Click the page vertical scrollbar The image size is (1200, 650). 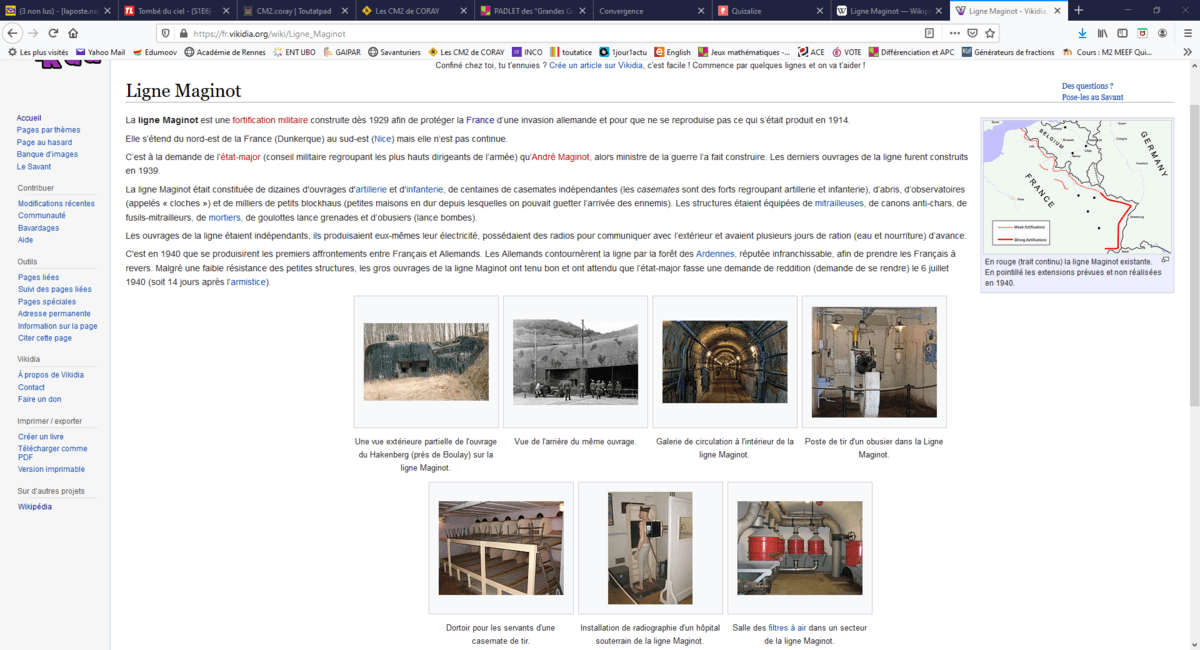click(1194, 255)
